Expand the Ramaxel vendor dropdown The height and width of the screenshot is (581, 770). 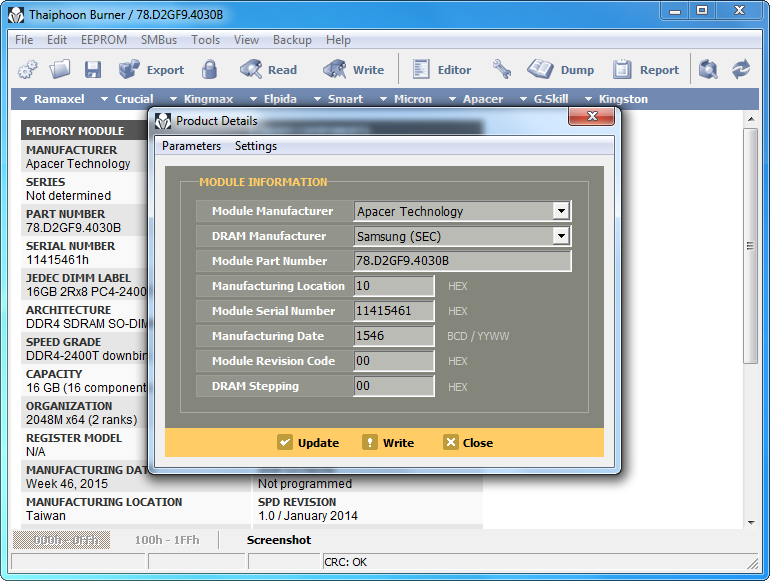pyautogui.click(x=52, y=99)
